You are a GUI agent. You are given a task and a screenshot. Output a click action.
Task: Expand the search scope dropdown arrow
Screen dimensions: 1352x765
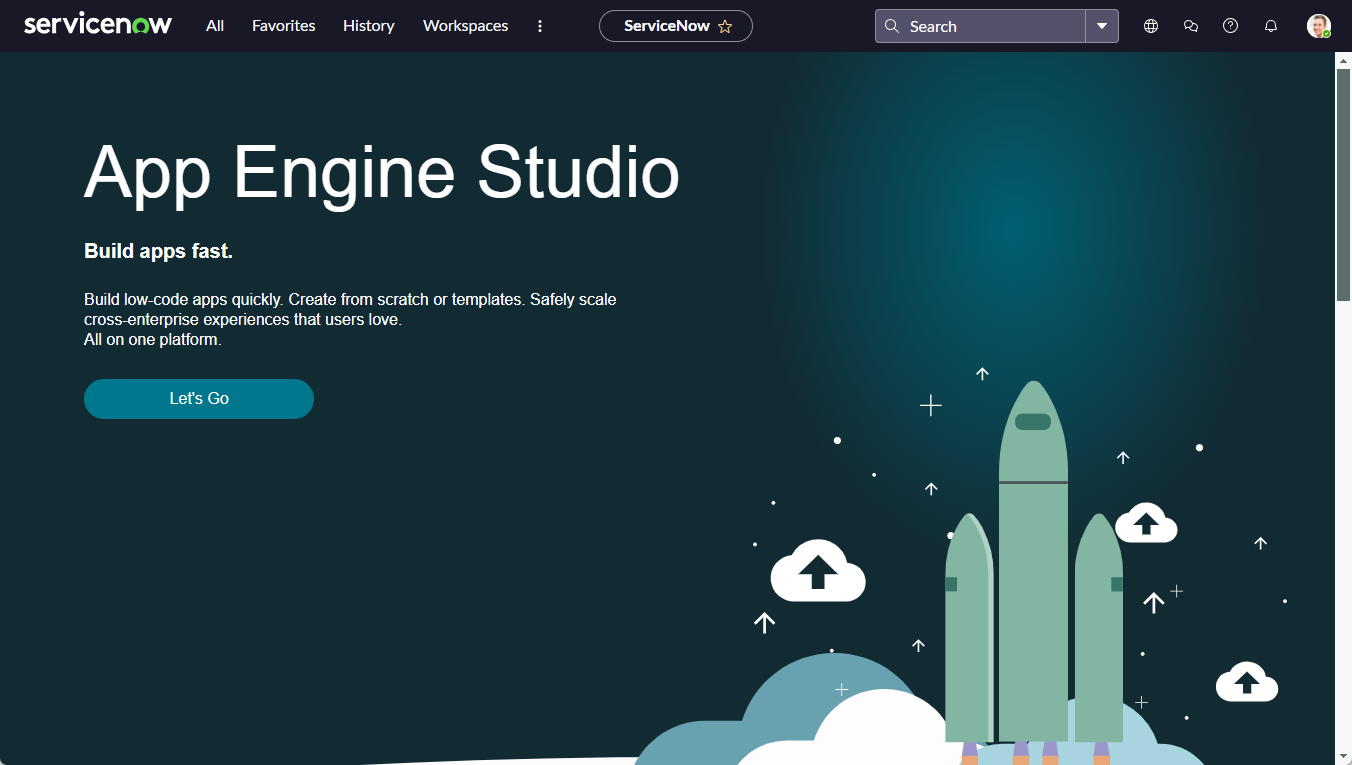click(1102, 26)
